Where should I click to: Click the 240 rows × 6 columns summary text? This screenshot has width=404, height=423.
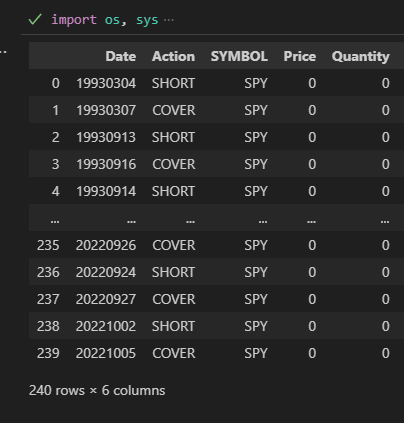[x=97, y=390]
